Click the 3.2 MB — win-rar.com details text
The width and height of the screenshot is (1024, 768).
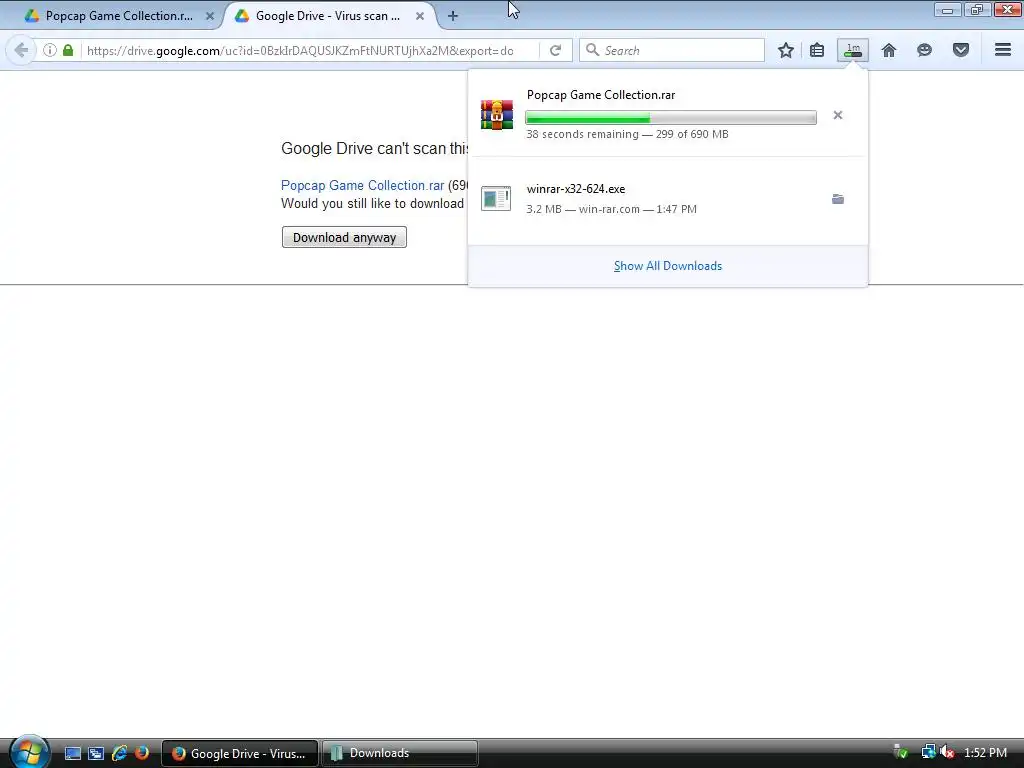(611, 209)
